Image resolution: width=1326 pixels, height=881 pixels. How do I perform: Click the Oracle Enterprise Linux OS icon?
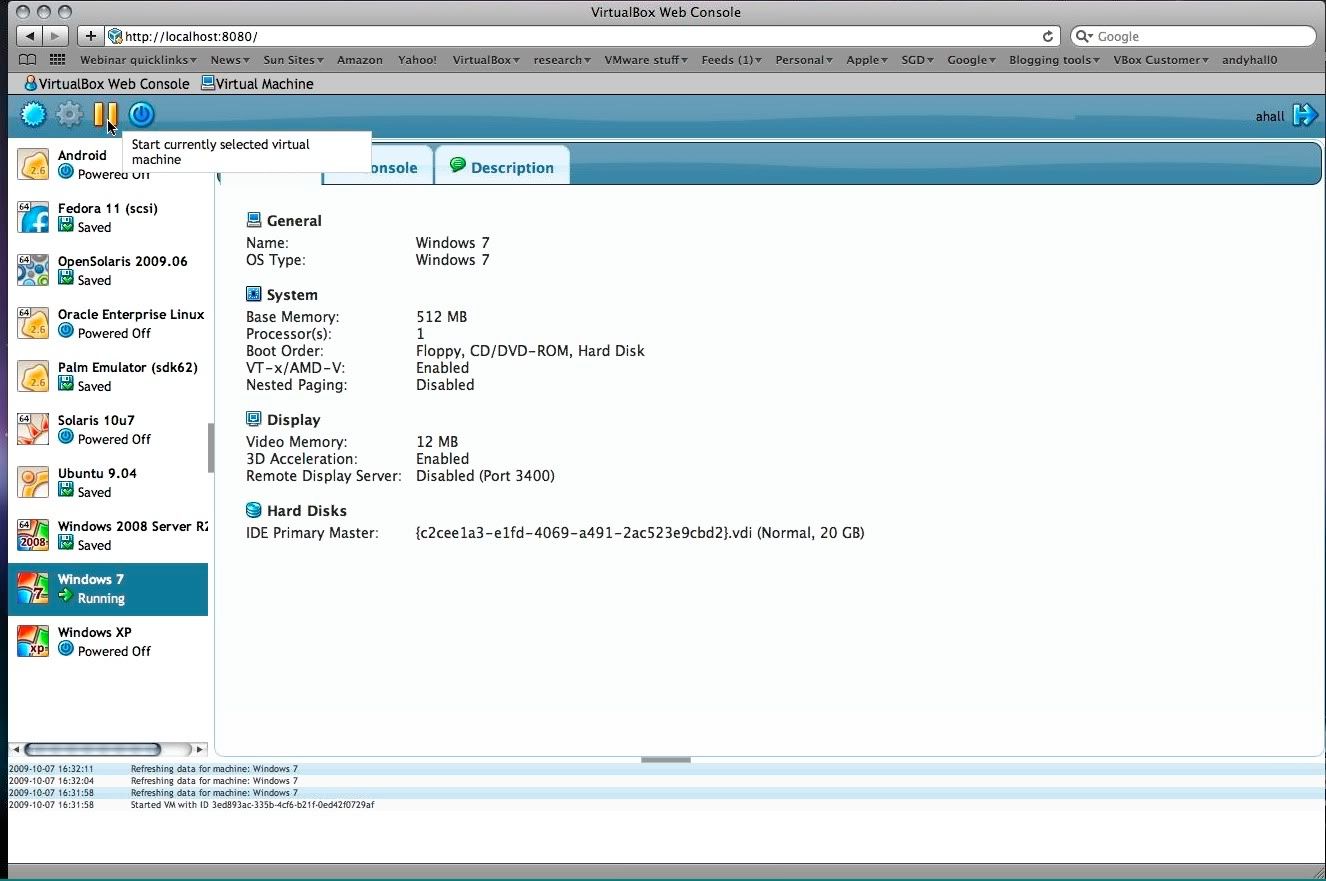(x=33, y=323)
